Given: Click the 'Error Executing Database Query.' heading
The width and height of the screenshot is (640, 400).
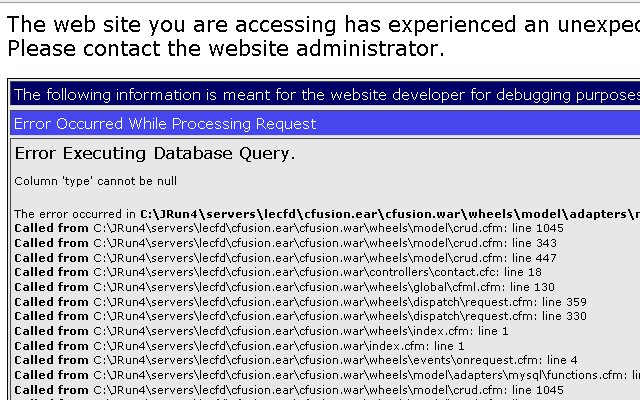Looking at the screenshot, I should (x=155, y=154).
